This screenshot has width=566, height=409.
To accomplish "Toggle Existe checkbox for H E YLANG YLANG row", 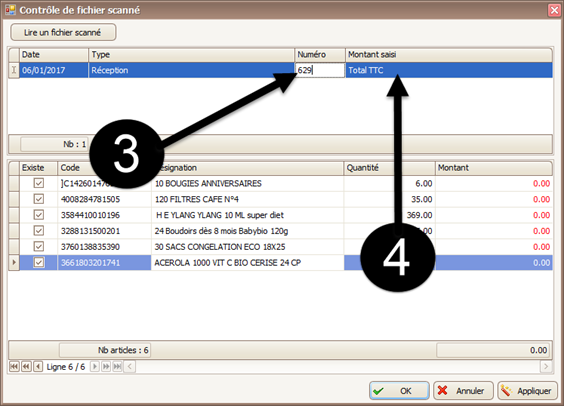I will [x=39, y=215].
